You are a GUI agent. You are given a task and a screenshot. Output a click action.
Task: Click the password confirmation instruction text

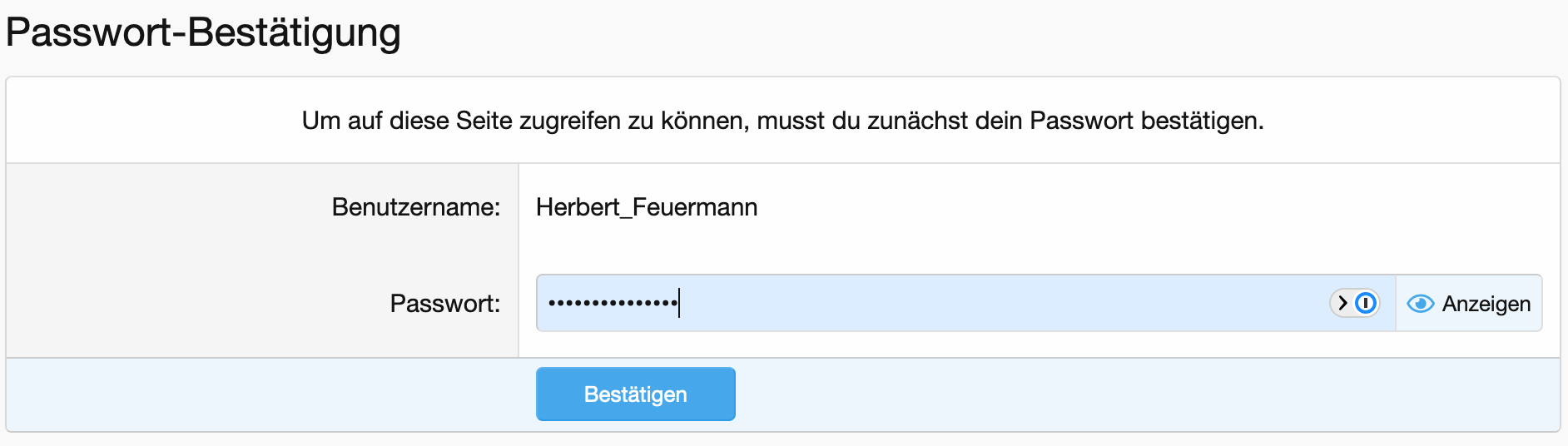(x=782, y=121)
